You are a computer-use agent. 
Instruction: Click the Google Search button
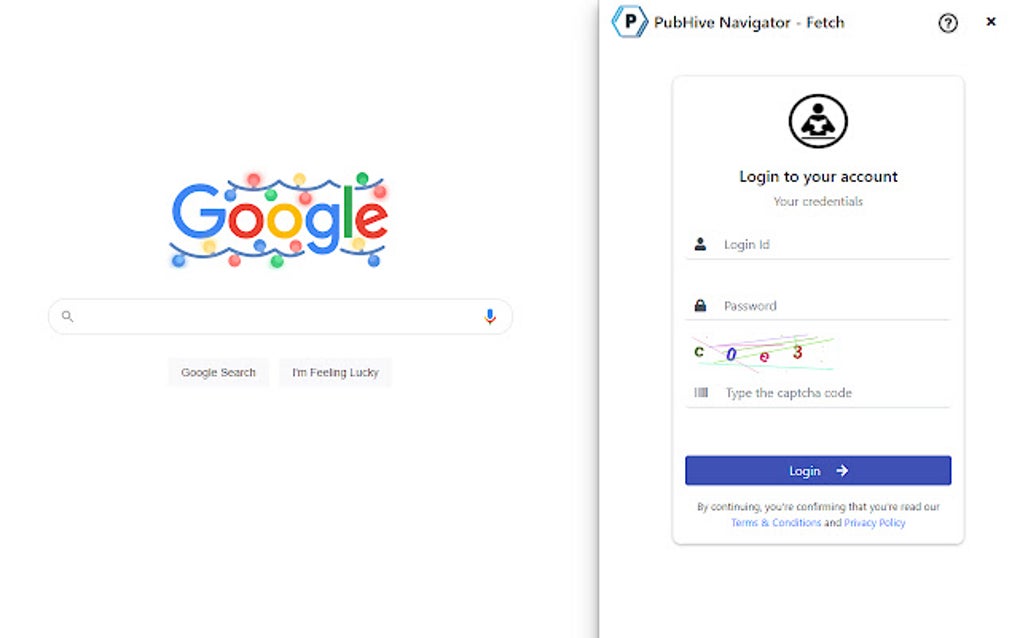coord(218,372)
